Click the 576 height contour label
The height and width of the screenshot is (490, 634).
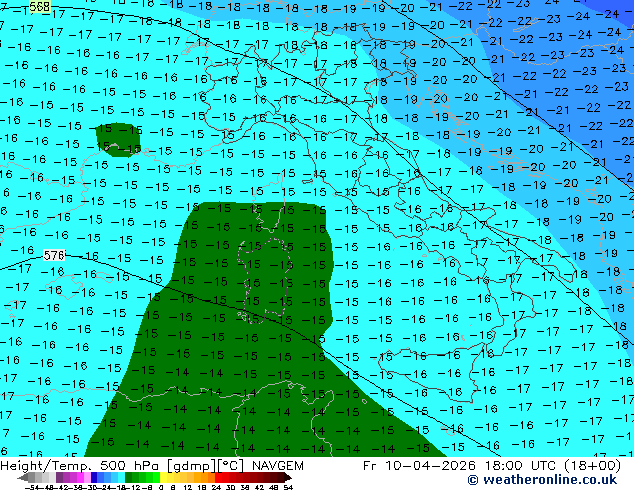[x=54, y=256]
